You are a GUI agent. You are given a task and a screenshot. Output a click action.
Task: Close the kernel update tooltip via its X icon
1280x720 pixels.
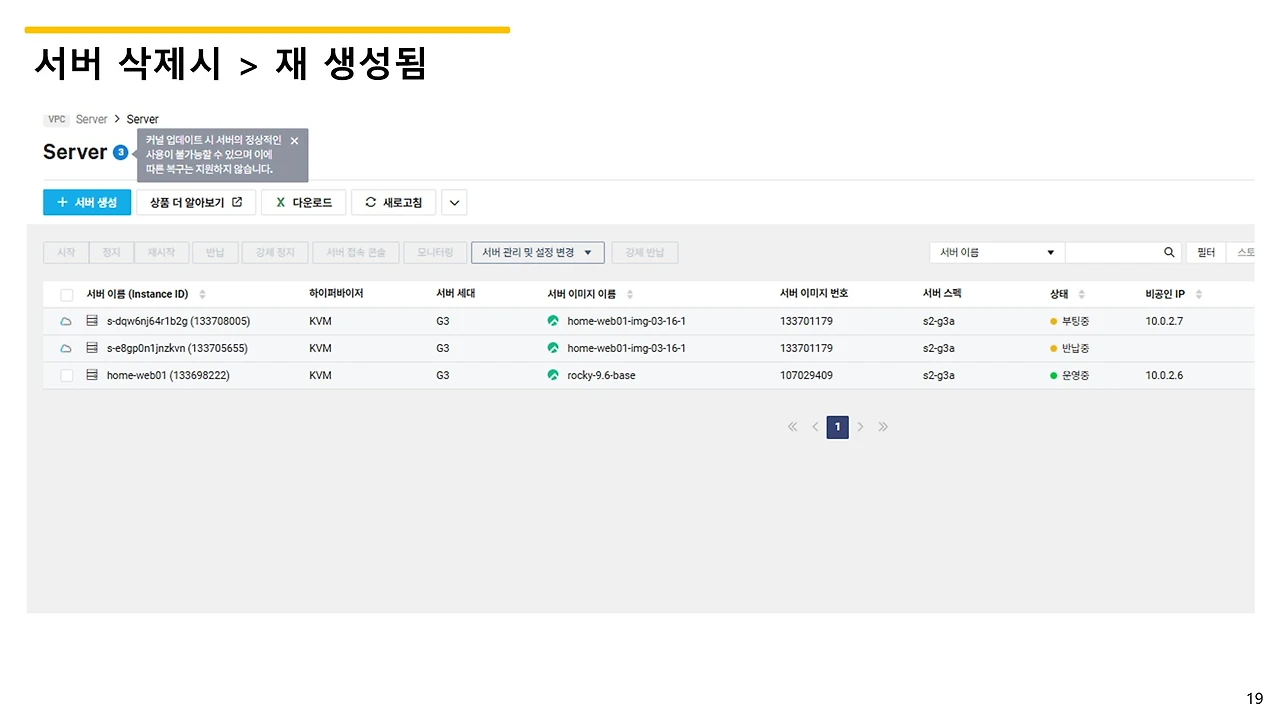point(293,140)
